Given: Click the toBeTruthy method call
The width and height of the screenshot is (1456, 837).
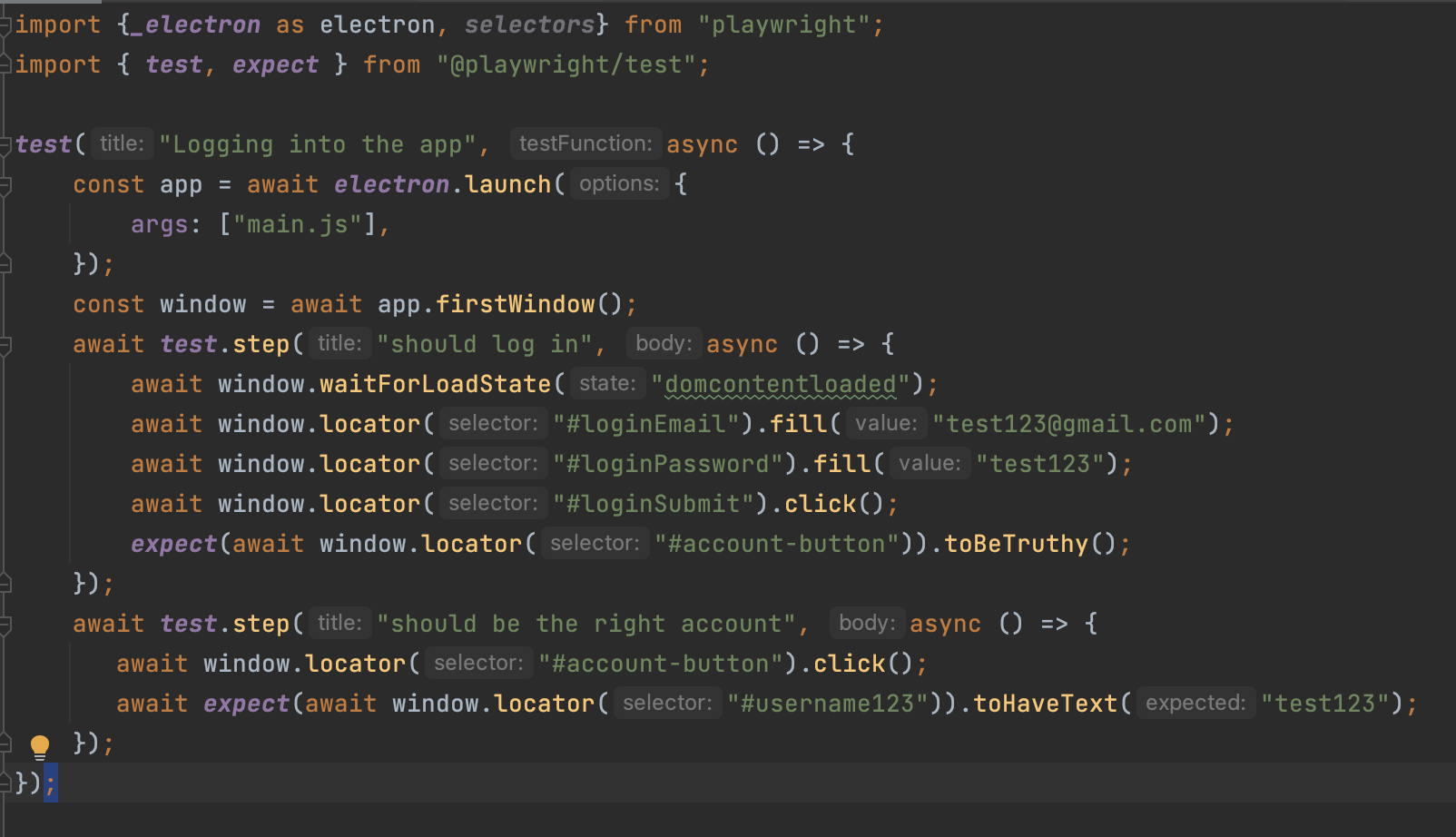Looking at the screenshot, I should click(x=1017, y=544).
